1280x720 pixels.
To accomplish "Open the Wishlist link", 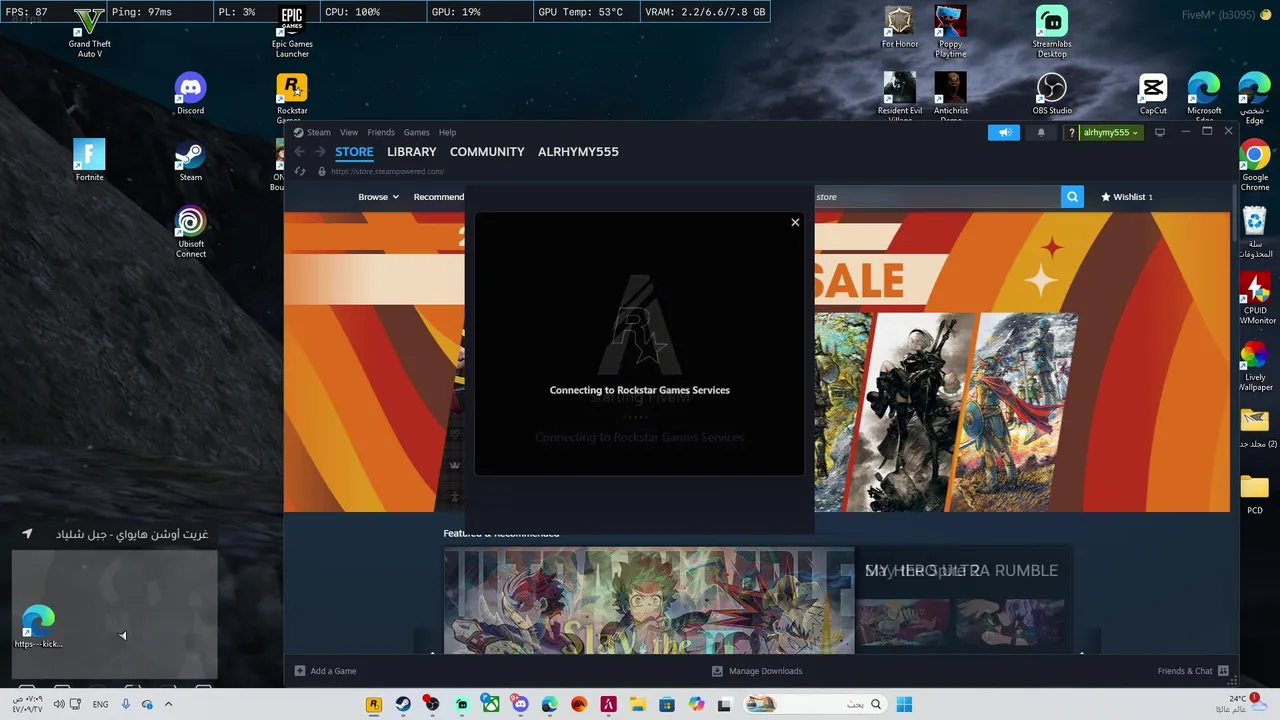I will pyautogui.click(x=1127, y=197).
